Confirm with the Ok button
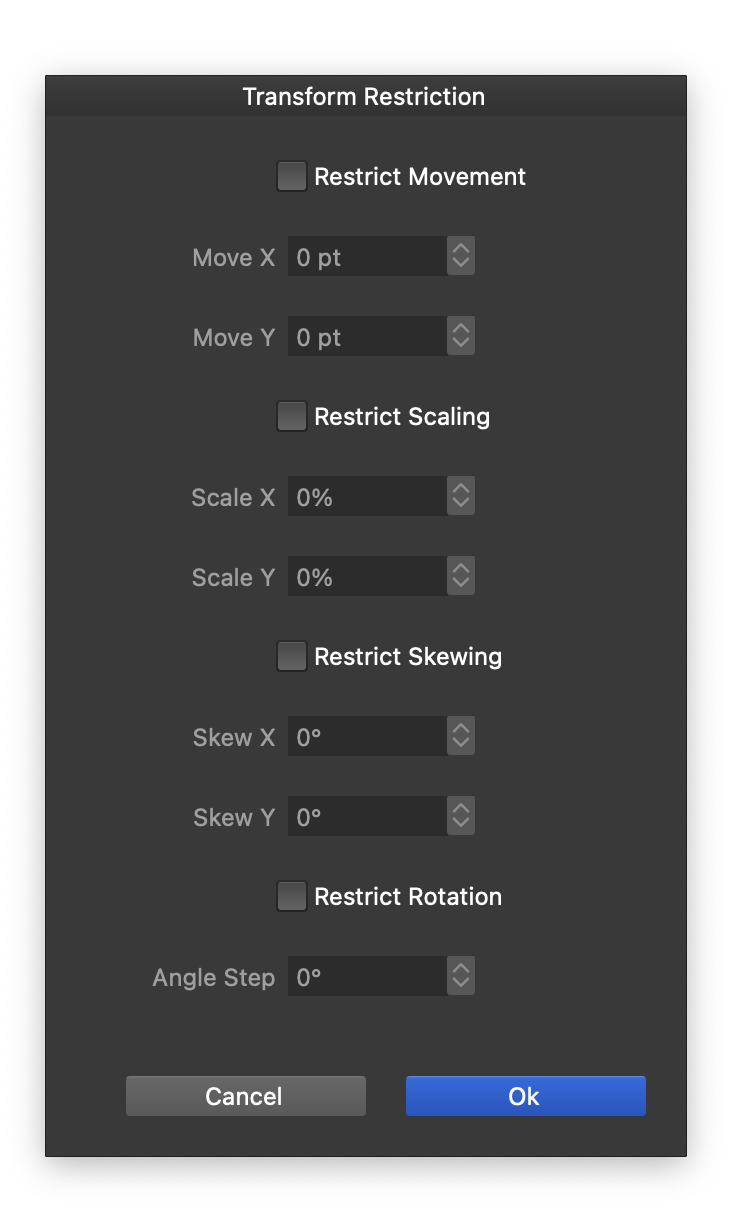Image resolution: width=732 pixels, height=1210 pixels. [525, 1096]
